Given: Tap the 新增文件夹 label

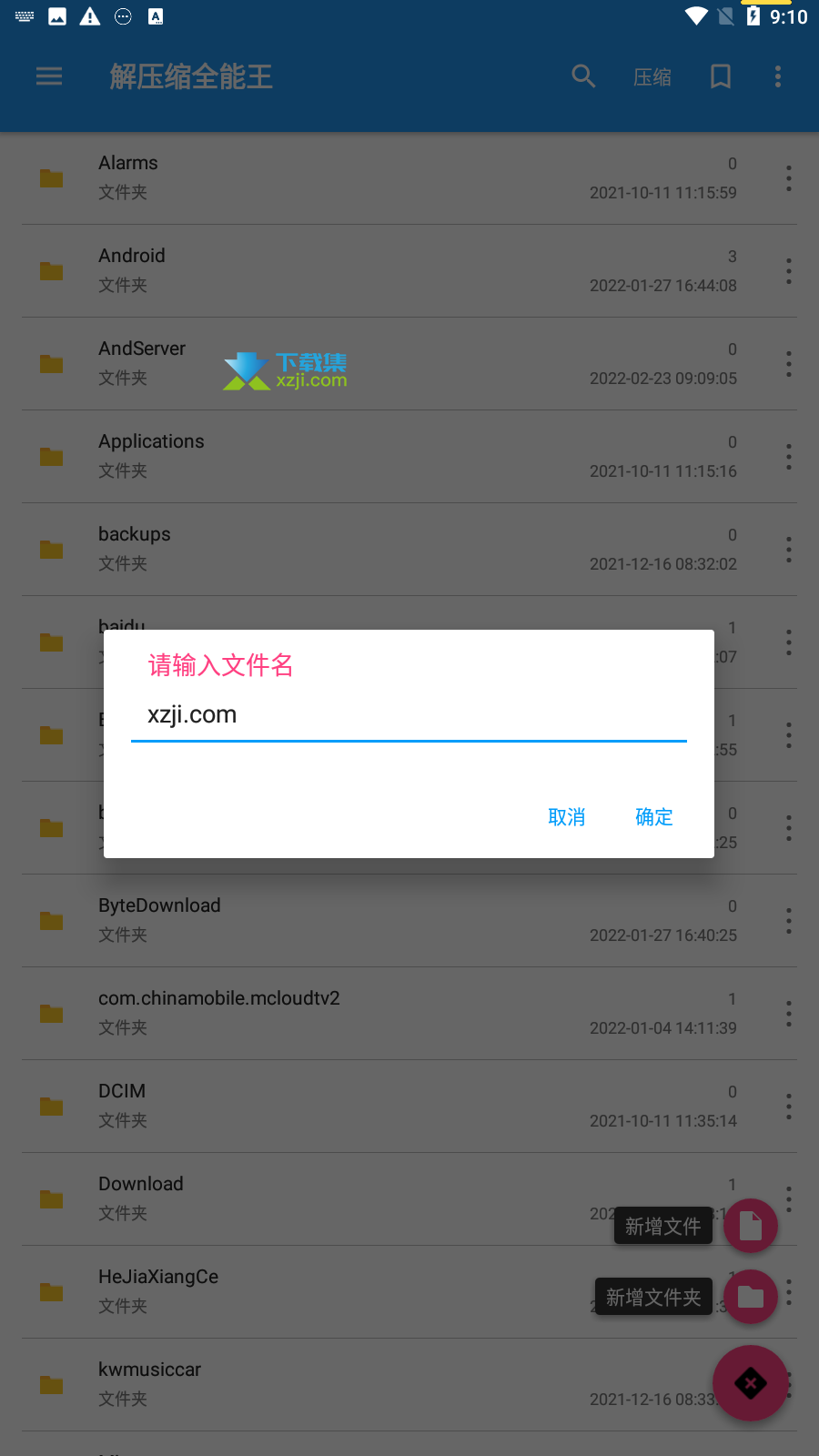Looking at the screenshot, I should tap(653, 1297).
